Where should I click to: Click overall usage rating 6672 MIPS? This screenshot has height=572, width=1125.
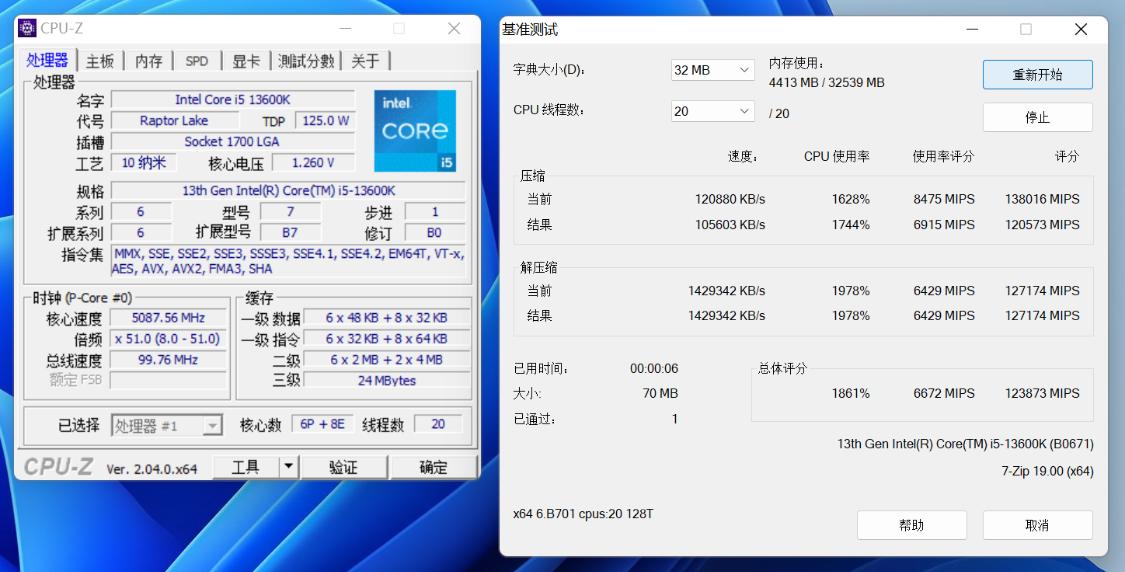pyautogui.click(x=943, y=393)
